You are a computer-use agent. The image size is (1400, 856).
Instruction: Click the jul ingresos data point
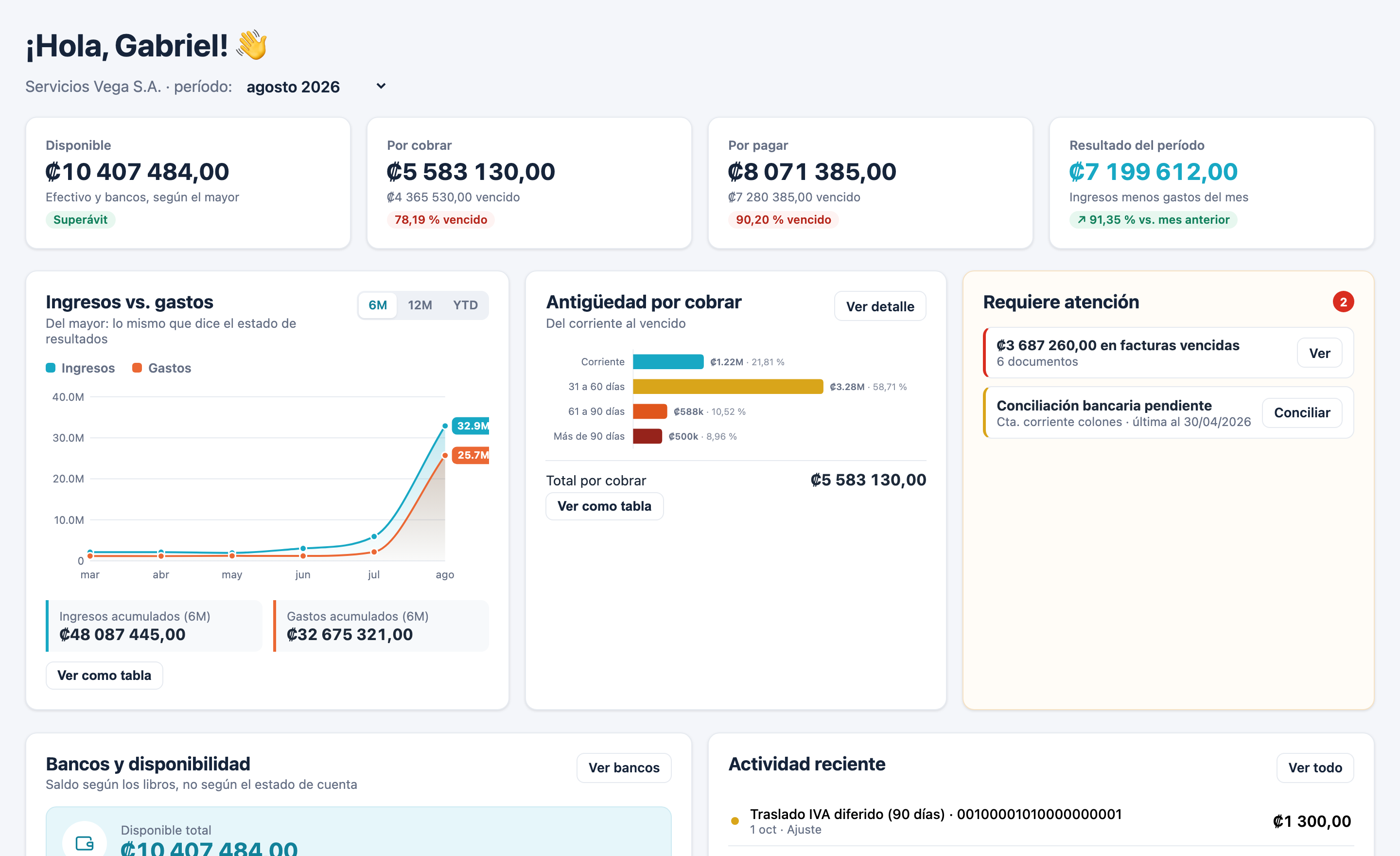(x=374, y=536)
